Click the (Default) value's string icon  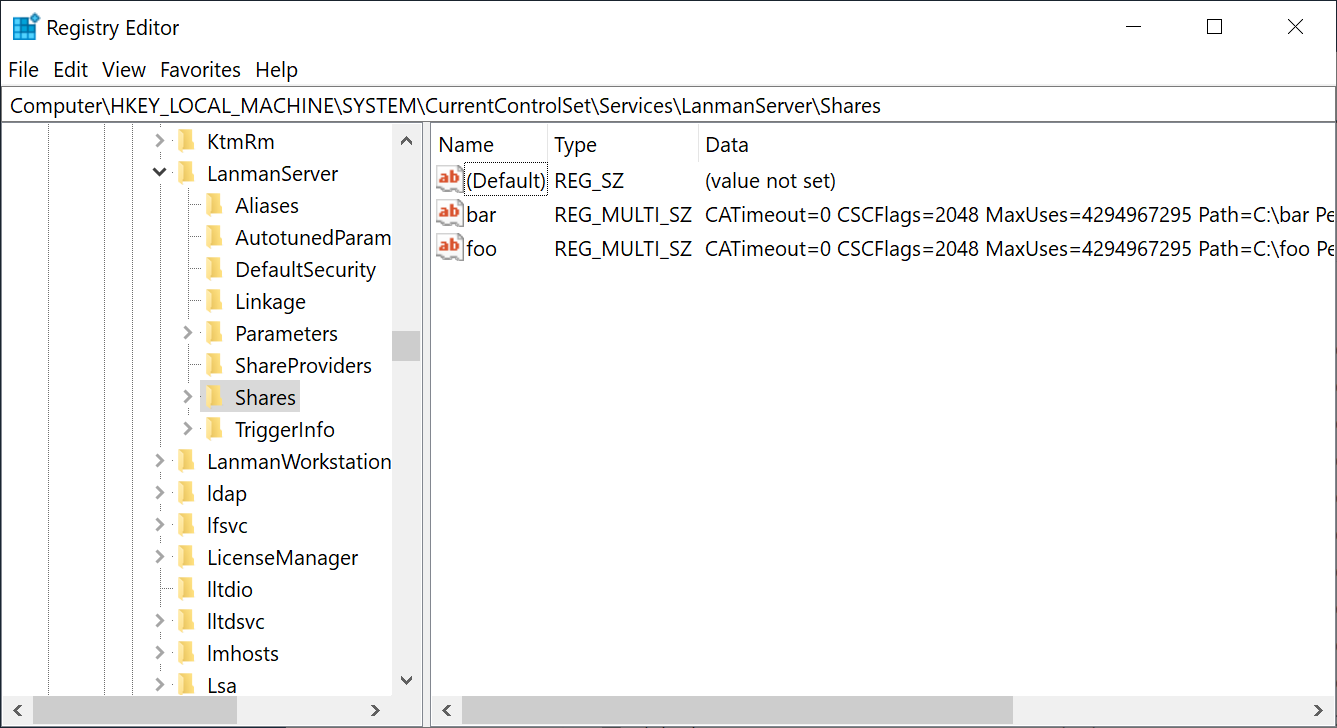click(449, 180)
